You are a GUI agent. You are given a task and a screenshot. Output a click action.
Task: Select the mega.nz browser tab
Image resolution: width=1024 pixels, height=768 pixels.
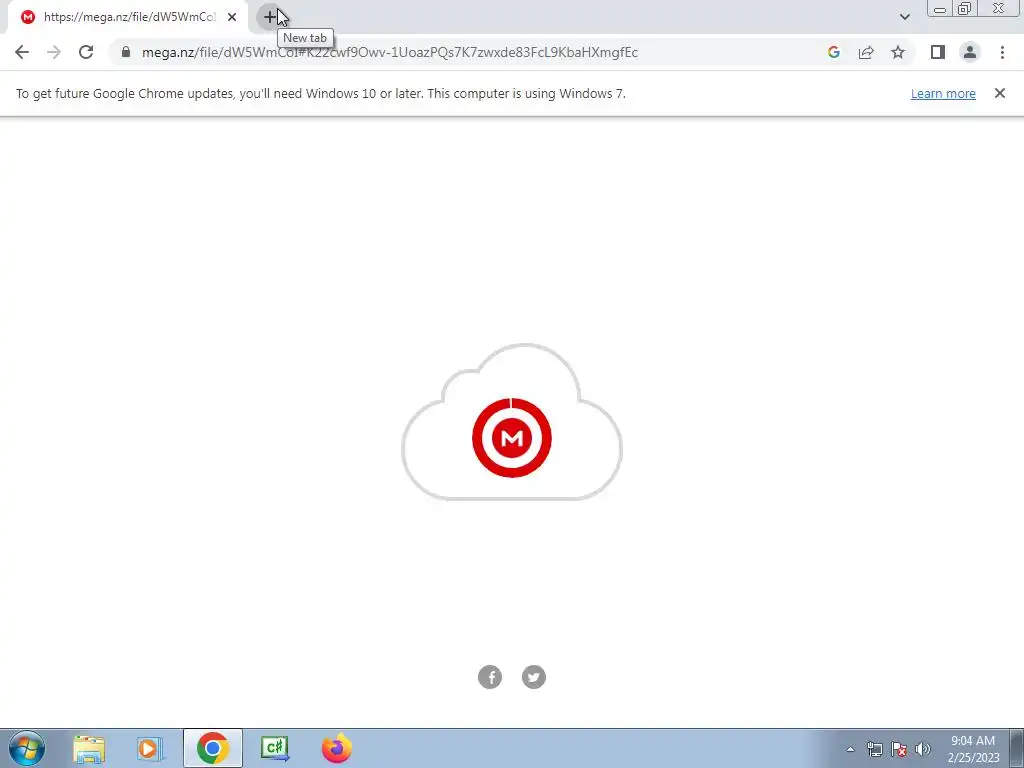[x=129, y=17]
